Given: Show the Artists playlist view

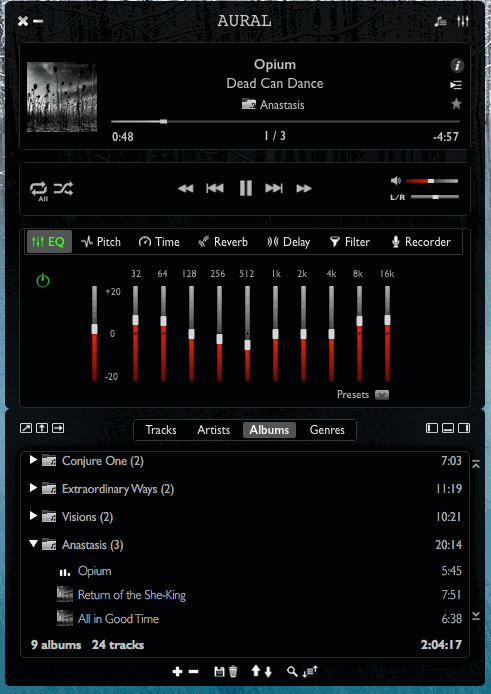Looking at the screenshot, I should [213, 430].
